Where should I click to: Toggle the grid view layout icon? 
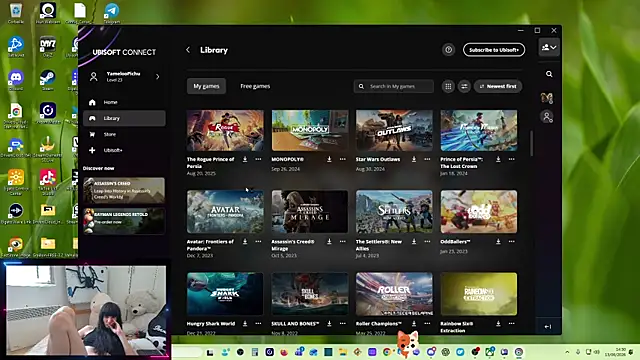pyautogui.click(x=448, y=86)
